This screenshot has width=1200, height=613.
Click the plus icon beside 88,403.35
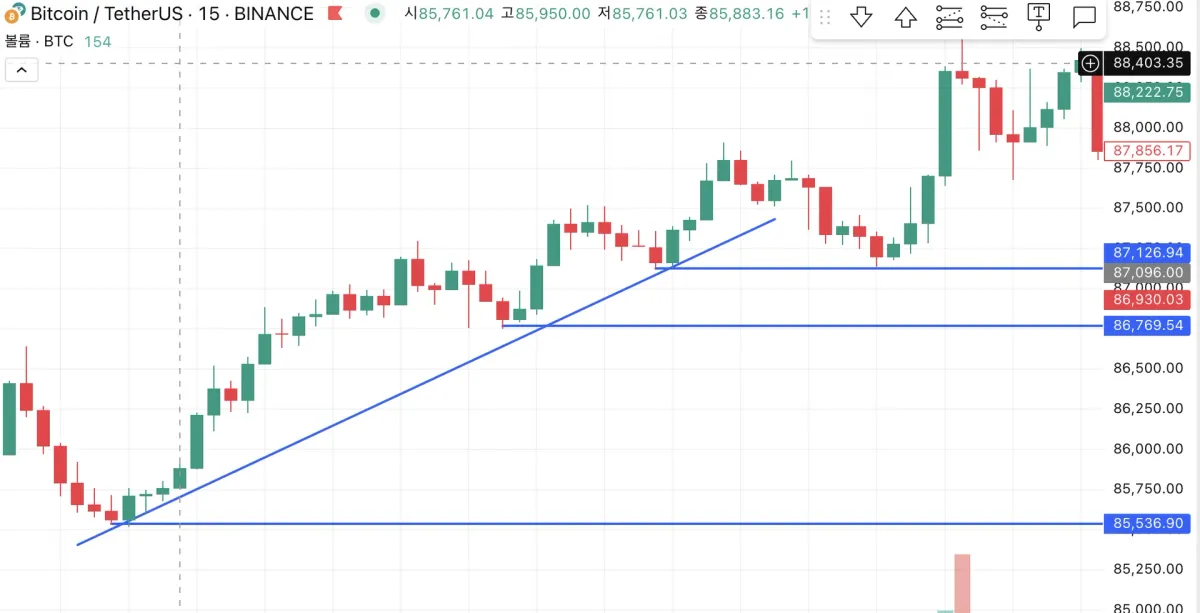point(1090,63)
